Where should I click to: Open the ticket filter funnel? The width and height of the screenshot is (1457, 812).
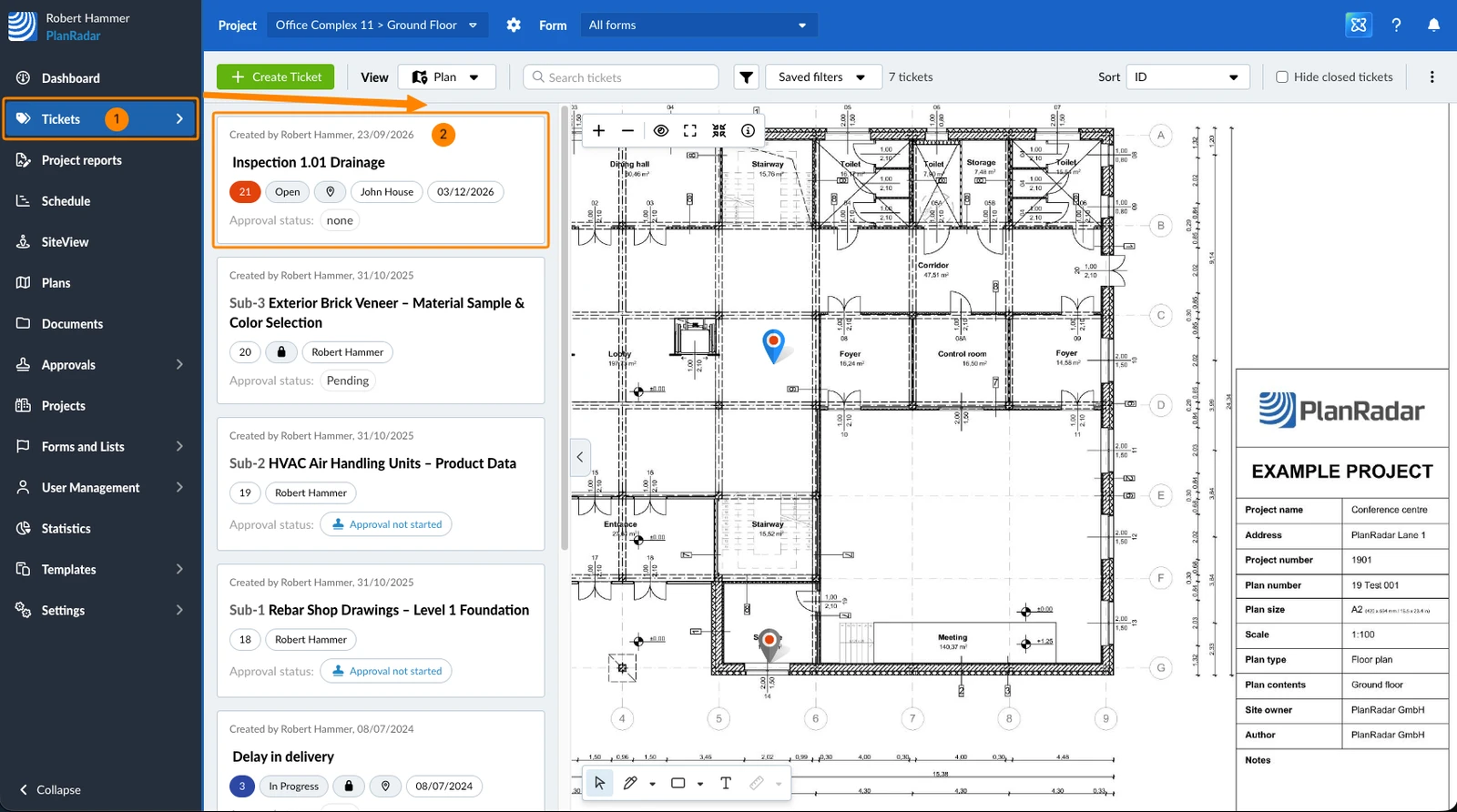click(747, 77)
